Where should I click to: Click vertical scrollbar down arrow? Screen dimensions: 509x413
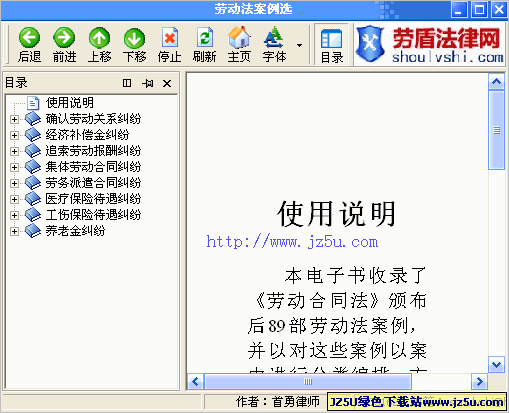pyautogui.click(x=496, y=365)
